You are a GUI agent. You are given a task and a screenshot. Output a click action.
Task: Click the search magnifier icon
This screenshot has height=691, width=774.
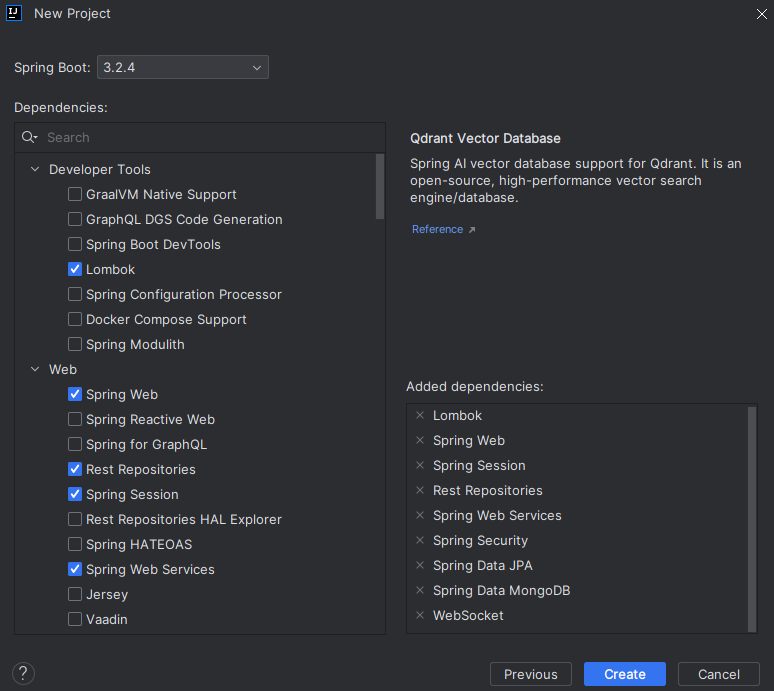30,138
